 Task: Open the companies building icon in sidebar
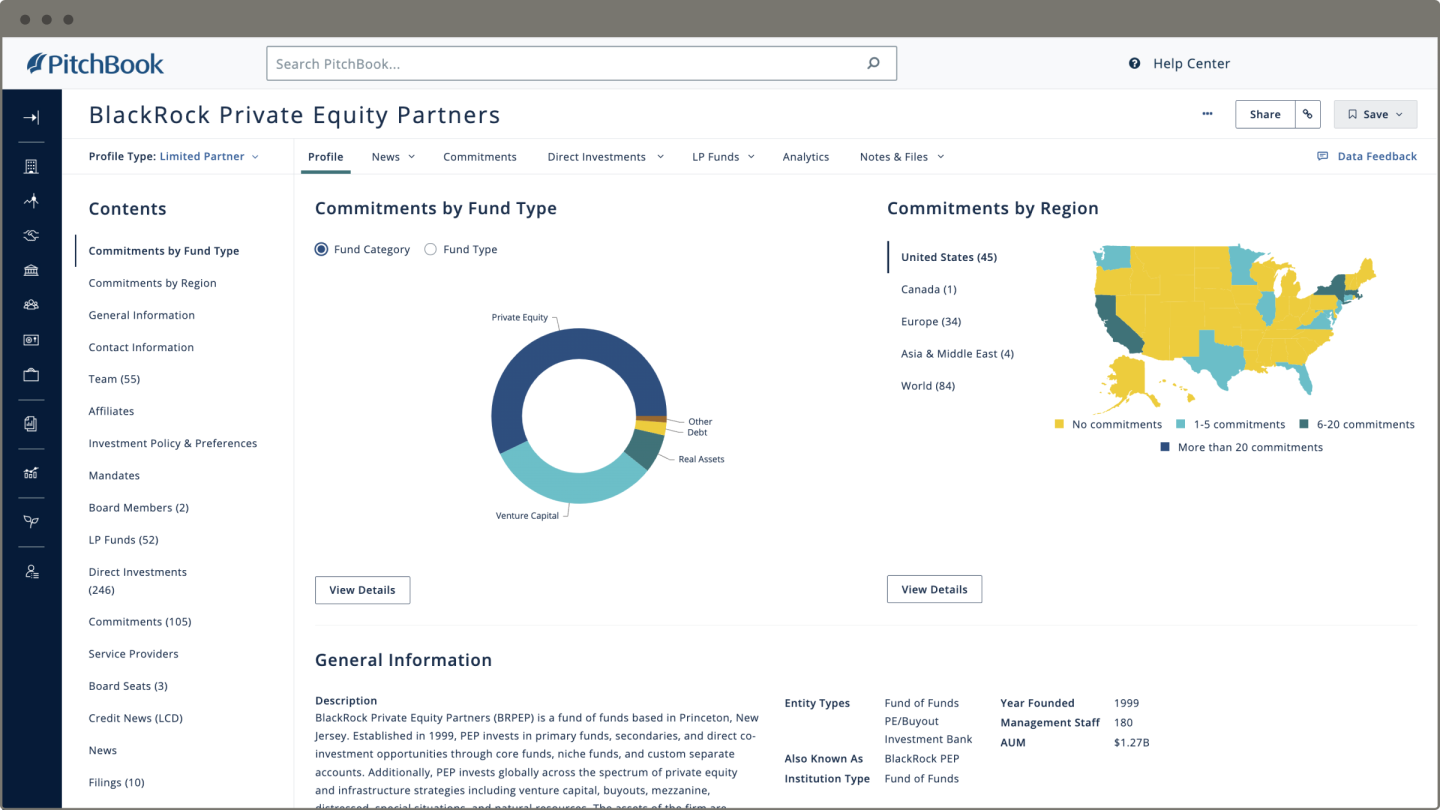(31, 167)
